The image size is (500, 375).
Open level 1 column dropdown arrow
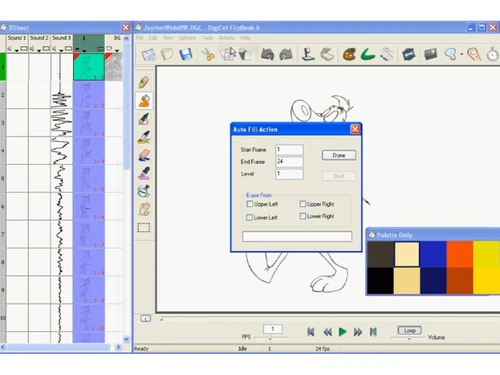click(x=84, y=50)
